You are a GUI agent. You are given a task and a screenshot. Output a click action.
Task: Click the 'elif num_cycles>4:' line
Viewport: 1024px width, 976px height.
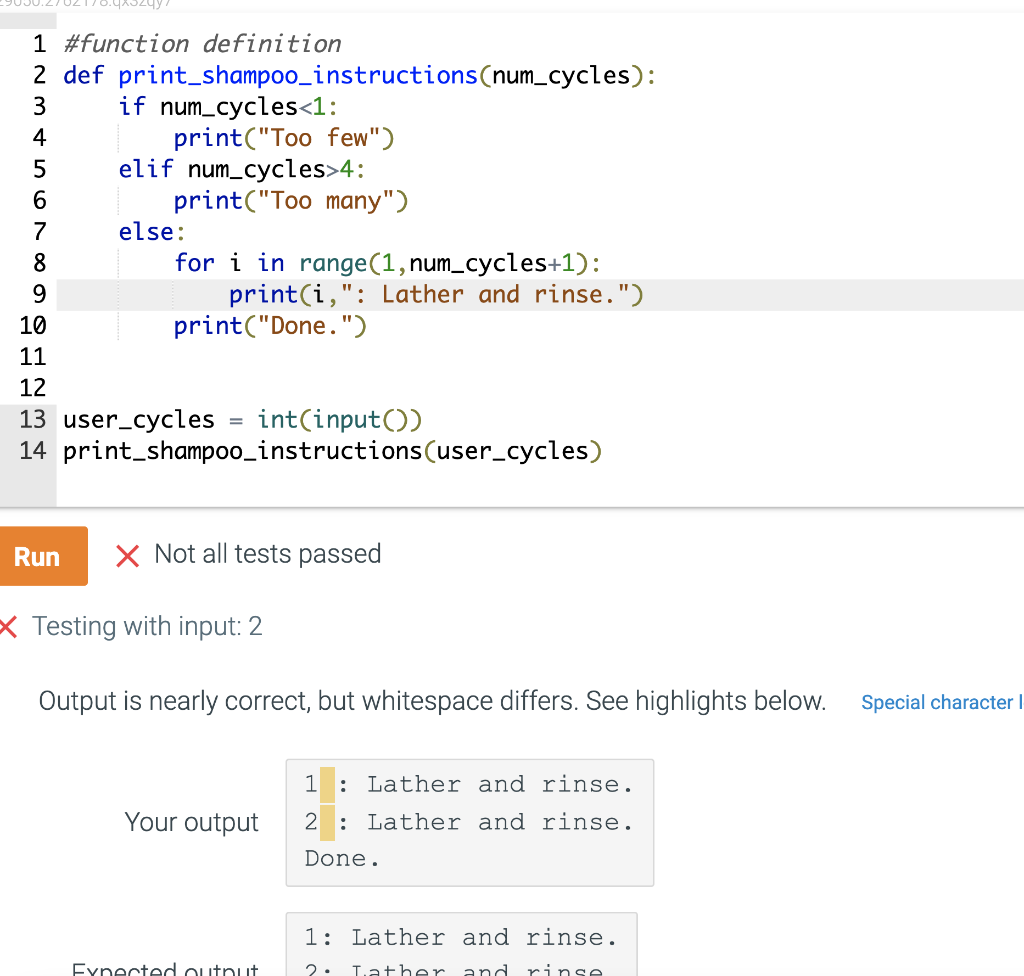(242, 169)
